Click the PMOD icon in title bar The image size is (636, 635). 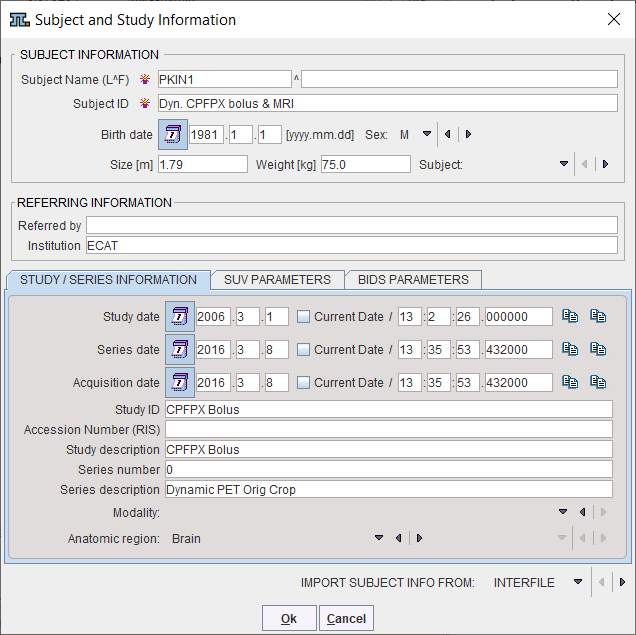[x=19, y=19]
